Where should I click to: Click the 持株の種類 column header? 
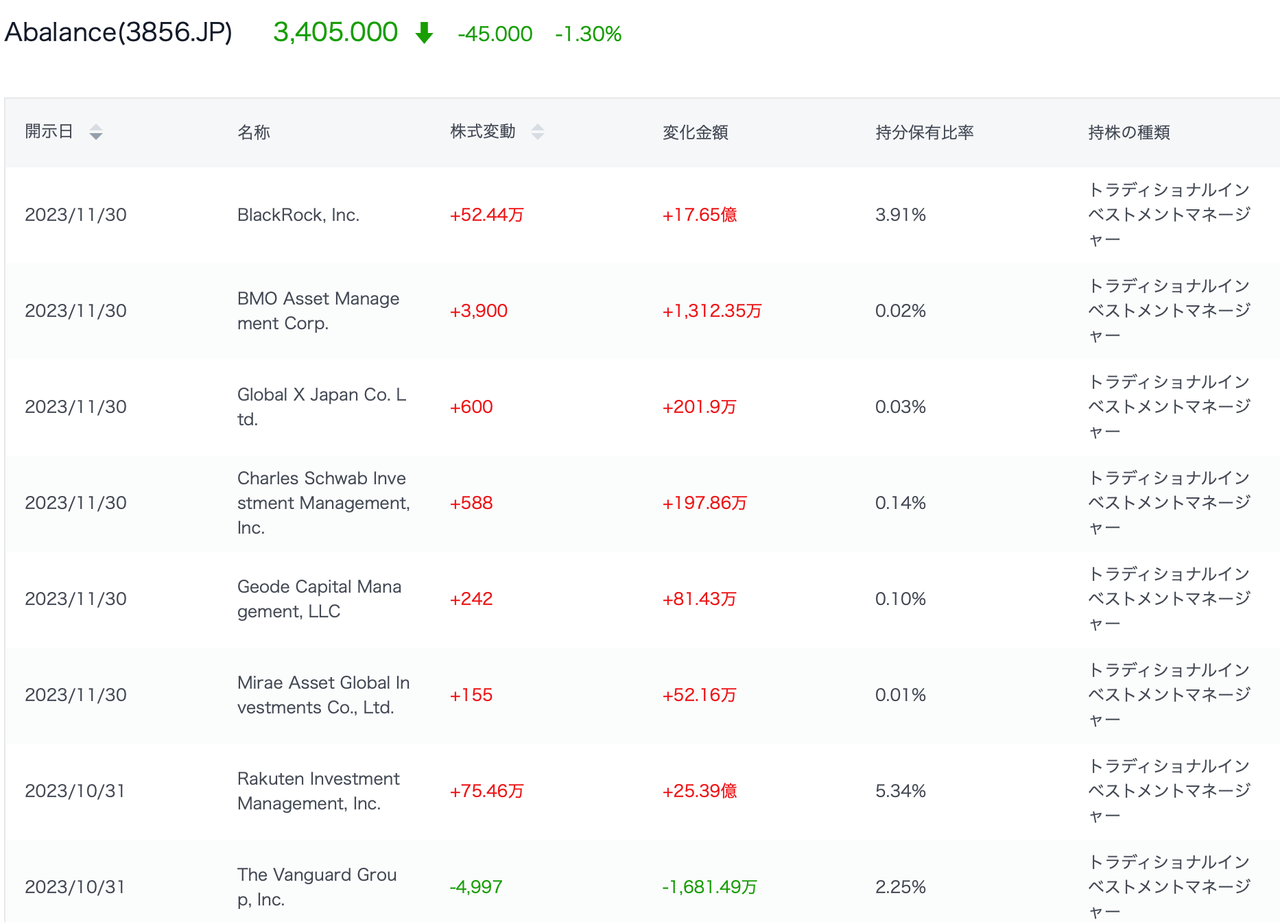pyautogui.click(x=1129, y=132)
